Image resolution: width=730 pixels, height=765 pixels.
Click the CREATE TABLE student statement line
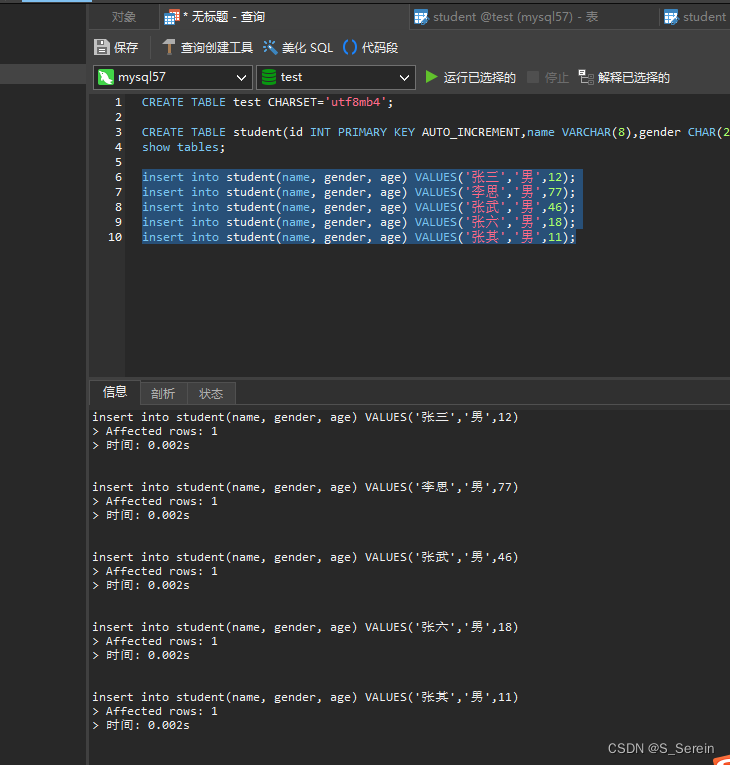click(435, 132)
